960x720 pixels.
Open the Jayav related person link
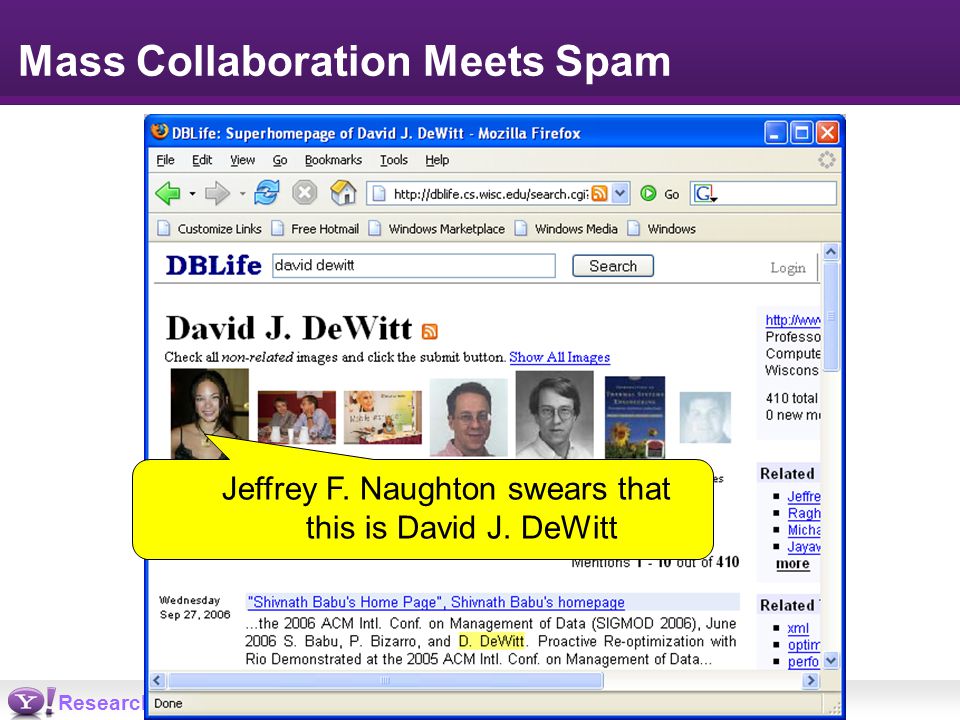click(x=804, y=547)
